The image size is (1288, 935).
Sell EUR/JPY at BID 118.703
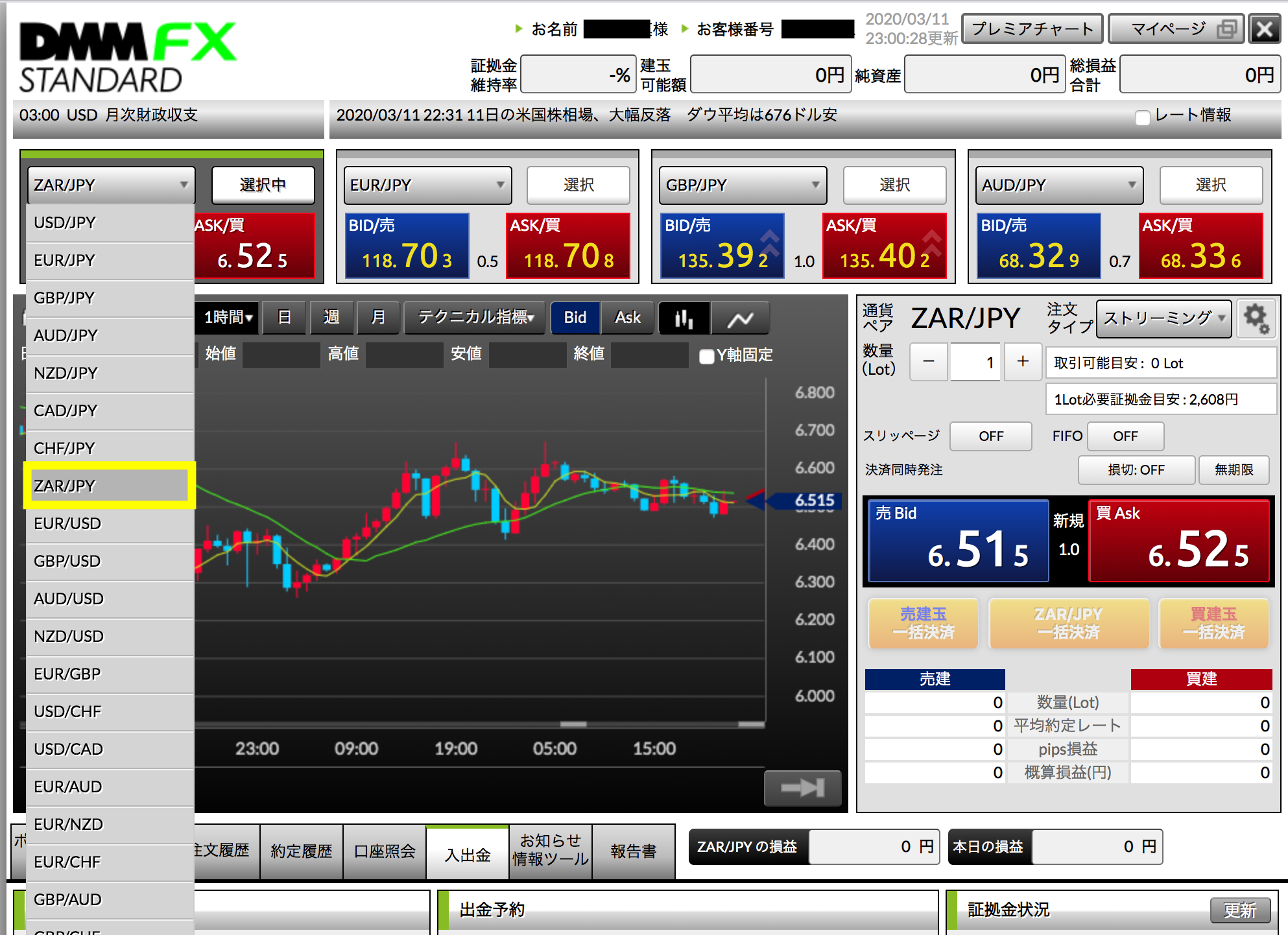pos(407,246)
